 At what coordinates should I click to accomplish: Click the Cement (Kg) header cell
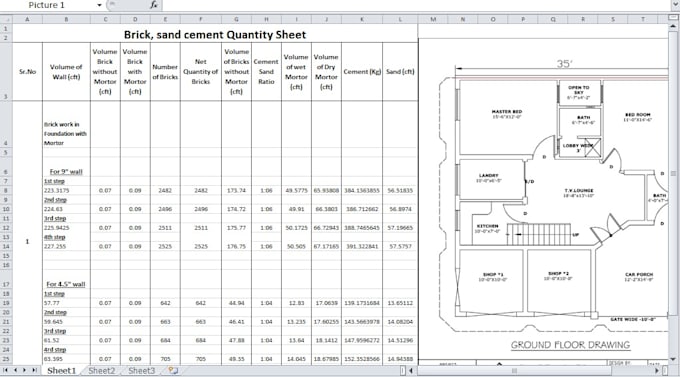point(362,72)
